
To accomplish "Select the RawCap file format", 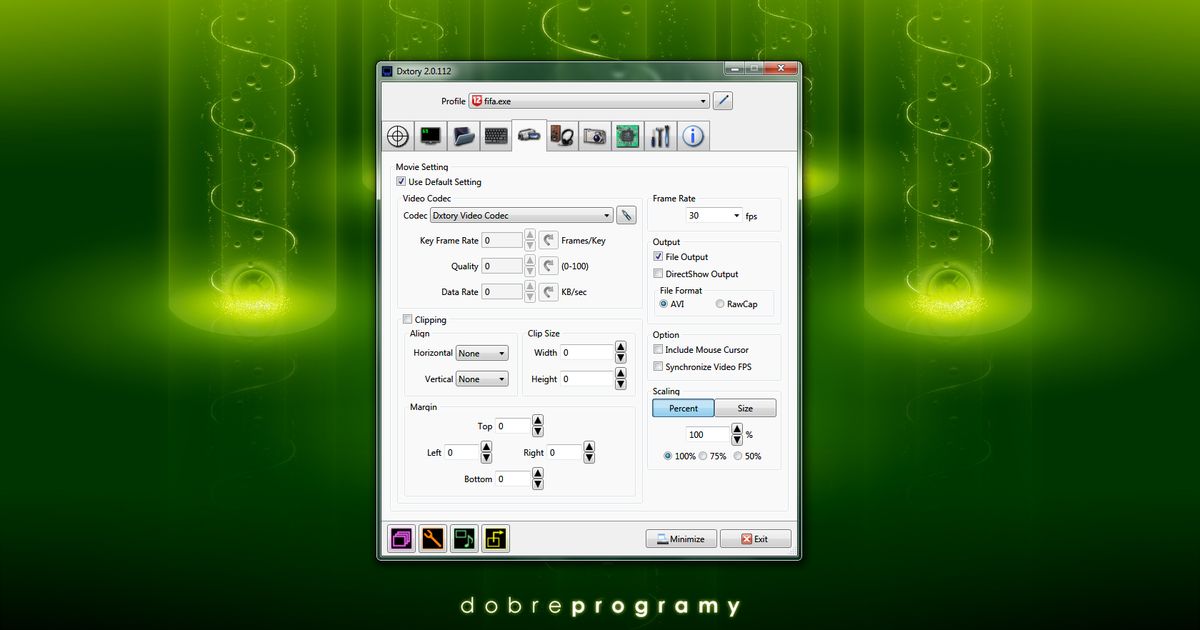I will [717, 304].
